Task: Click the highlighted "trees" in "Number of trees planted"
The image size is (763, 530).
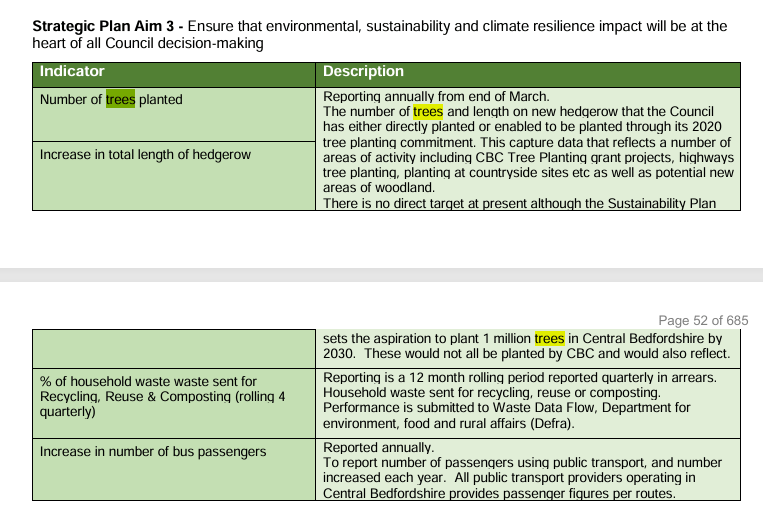Action: (120, 100)
